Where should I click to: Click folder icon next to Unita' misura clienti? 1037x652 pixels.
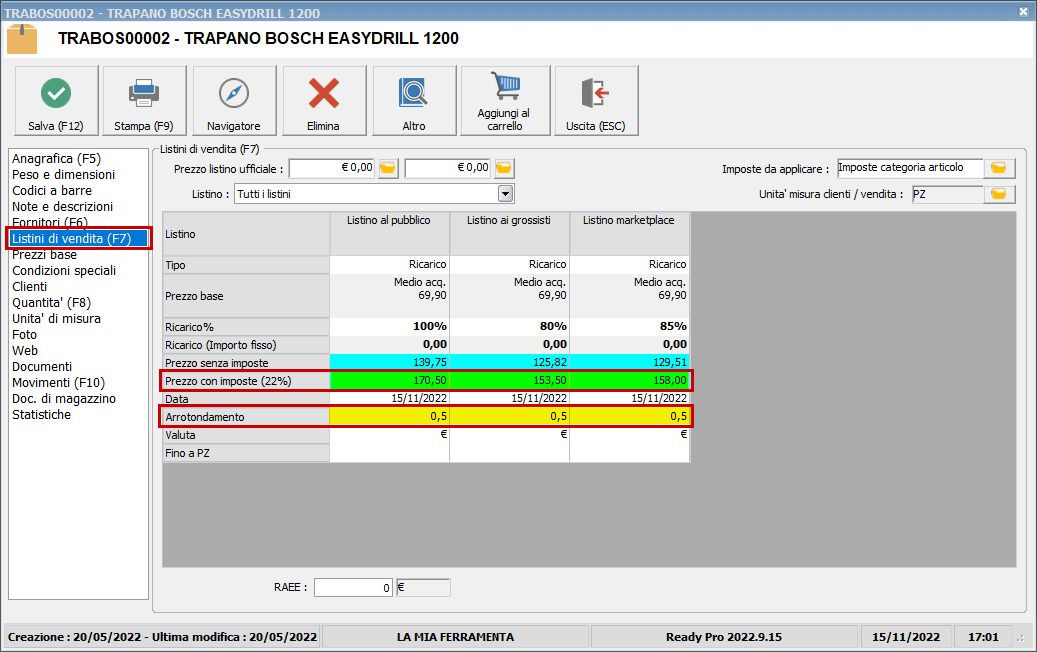[x=999, y=194]
